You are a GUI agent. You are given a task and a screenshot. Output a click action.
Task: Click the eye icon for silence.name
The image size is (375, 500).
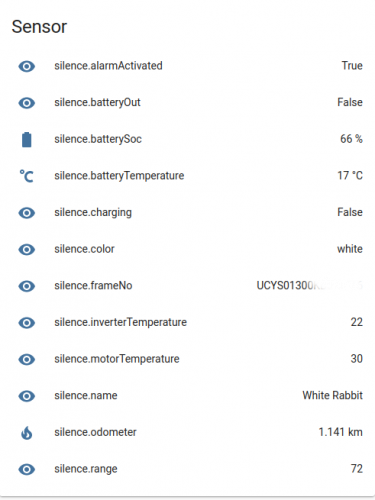click(27, 396)
